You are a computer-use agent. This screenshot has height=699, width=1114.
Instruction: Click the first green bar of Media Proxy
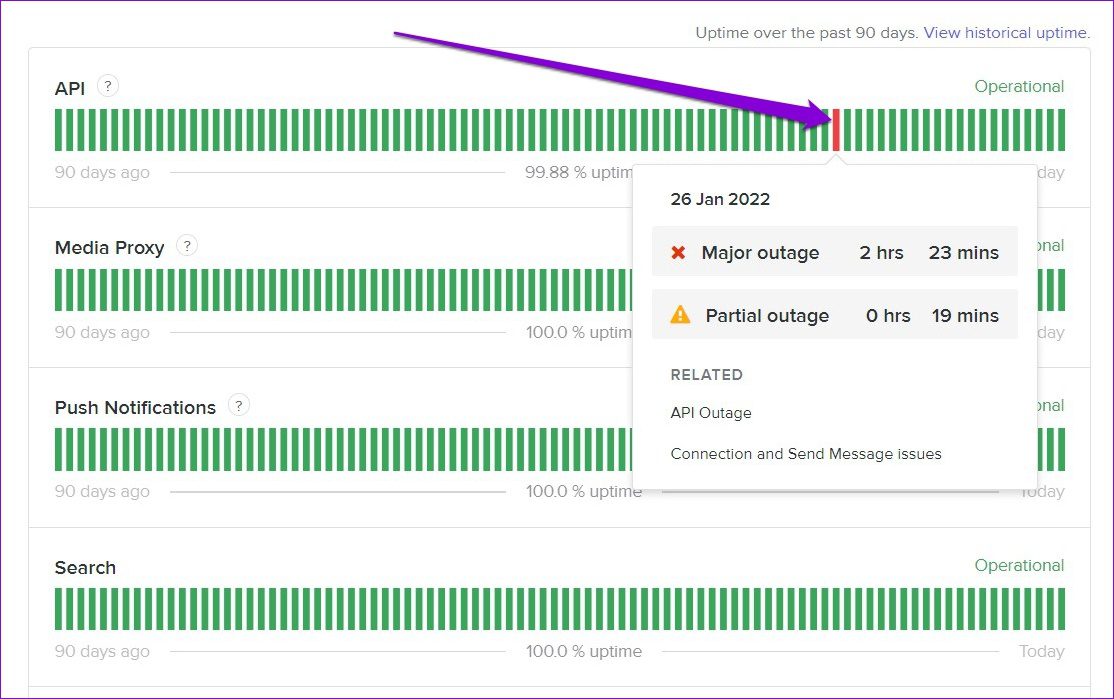59,290
